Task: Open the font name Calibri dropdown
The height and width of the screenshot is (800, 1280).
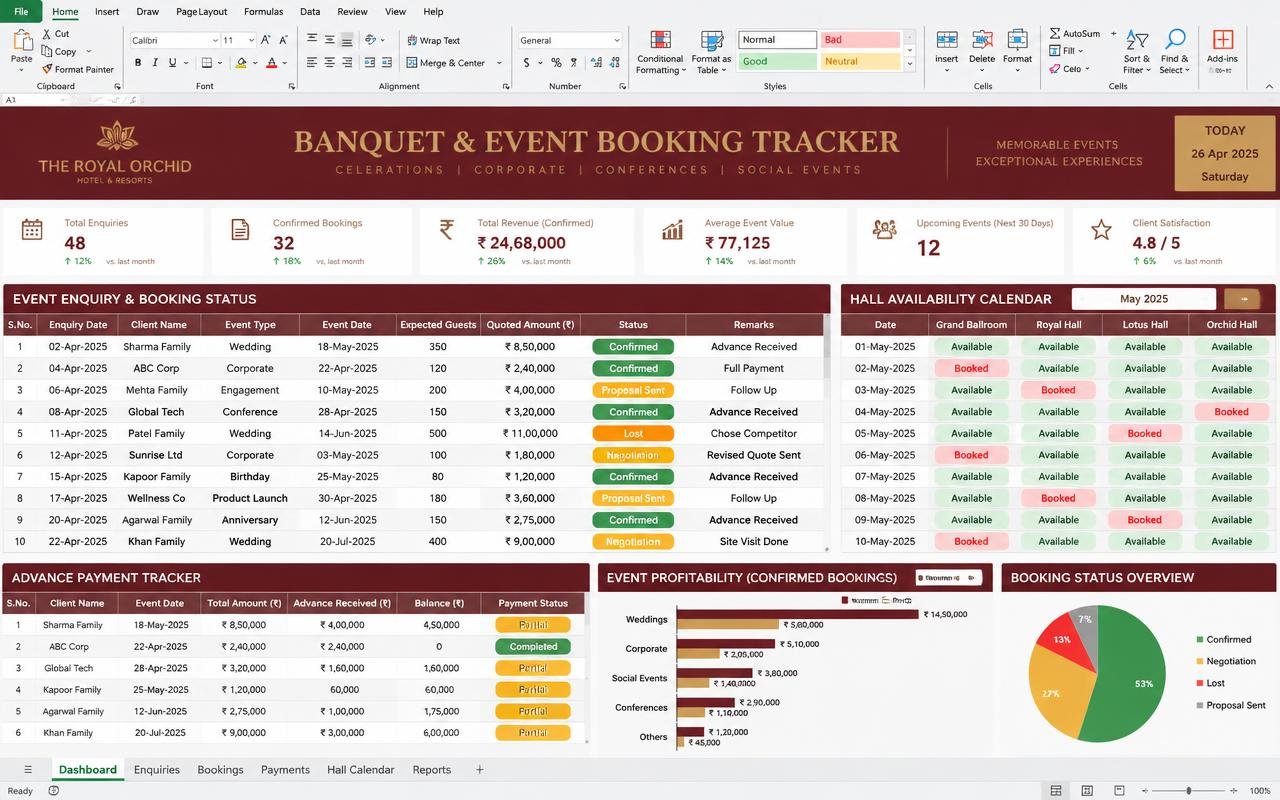Action: coord(214,41)
